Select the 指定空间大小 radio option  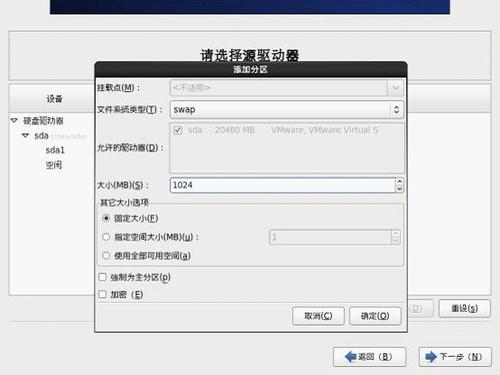[x=106, y=237]
